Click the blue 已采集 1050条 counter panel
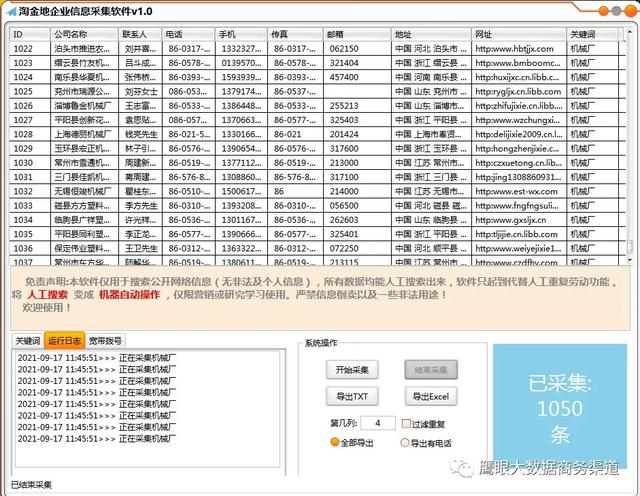 560,409
